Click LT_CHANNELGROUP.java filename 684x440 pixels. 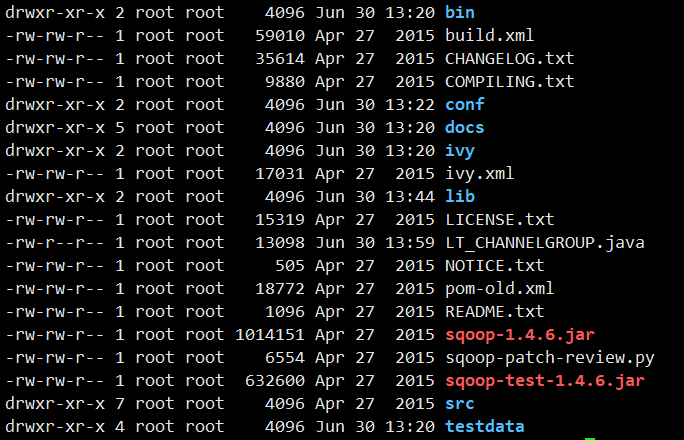544,243
